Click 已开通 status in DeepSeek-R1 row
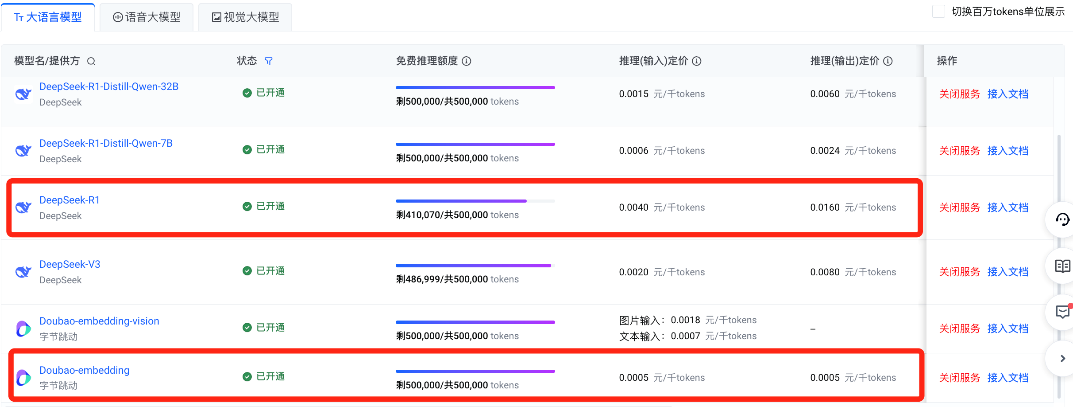Screen dimensions: 1073x407 click(264, 207)
